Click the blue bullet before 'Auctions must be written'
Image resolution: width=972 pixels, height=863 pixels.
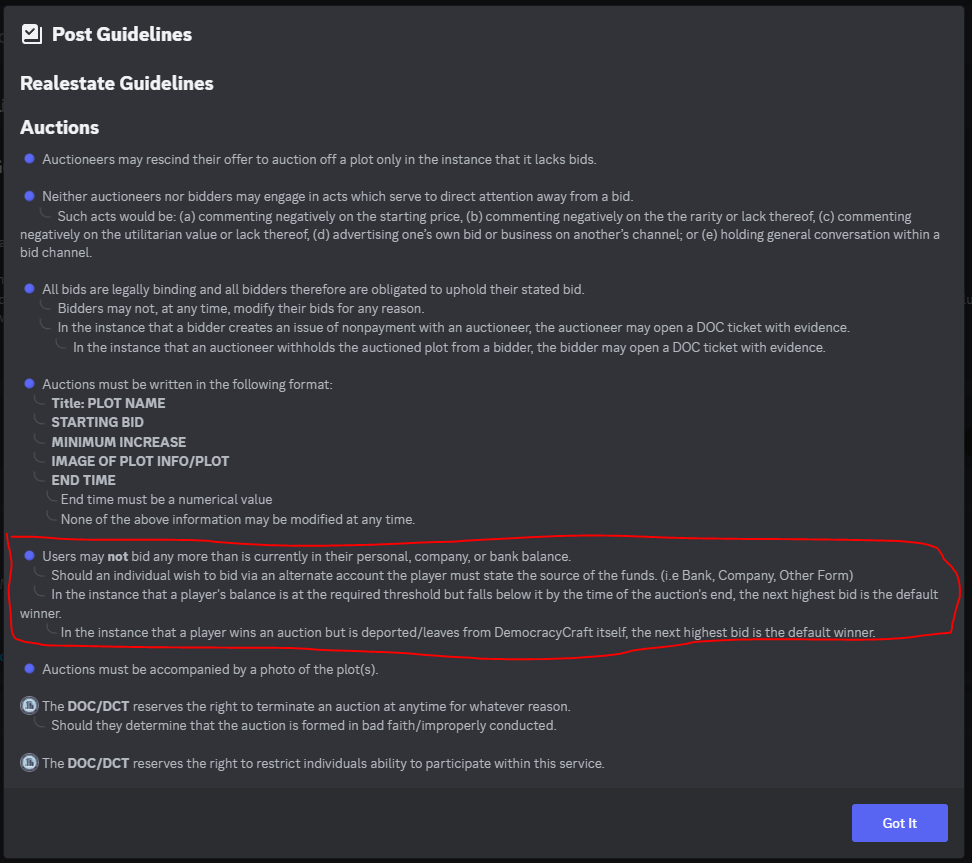pos(29,384)
